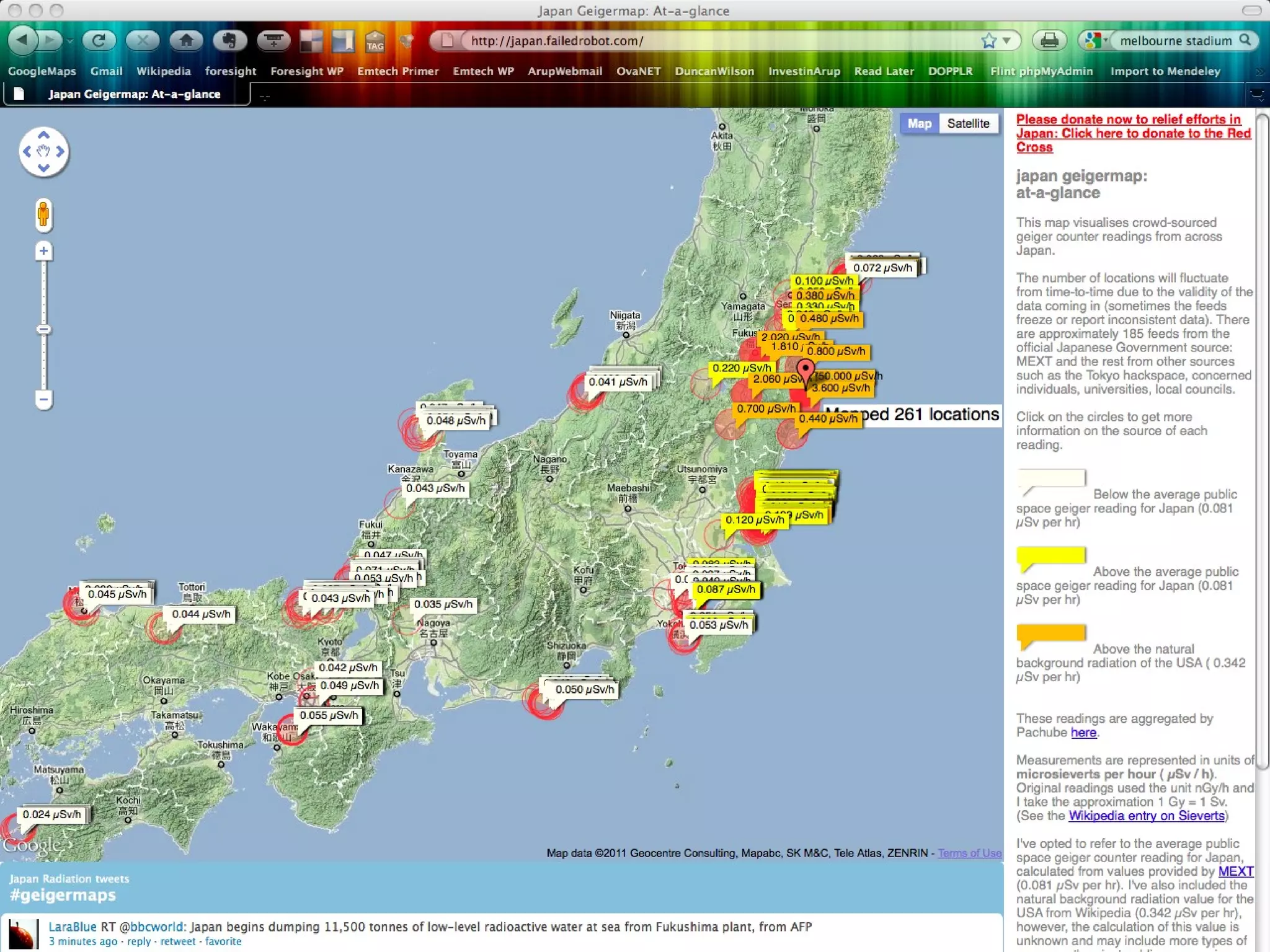Click the map zoom-in plus button
The width and height of the screenshot is (1270, 952).
click(43, 251)
